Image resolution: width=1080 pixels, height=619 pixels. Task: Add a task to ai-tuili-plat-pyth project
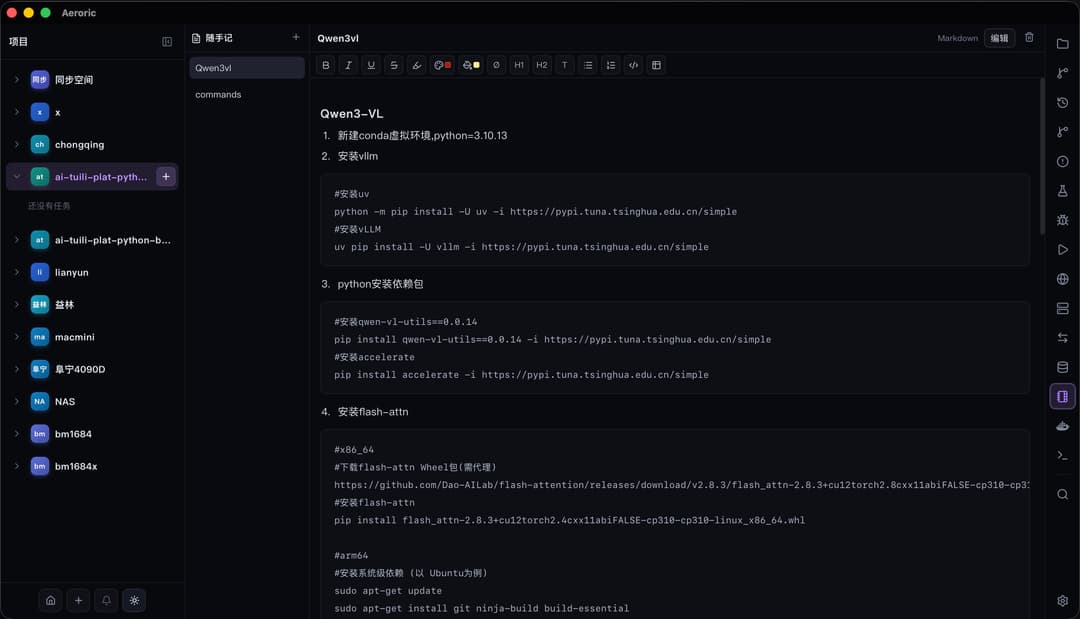point(166,177)
